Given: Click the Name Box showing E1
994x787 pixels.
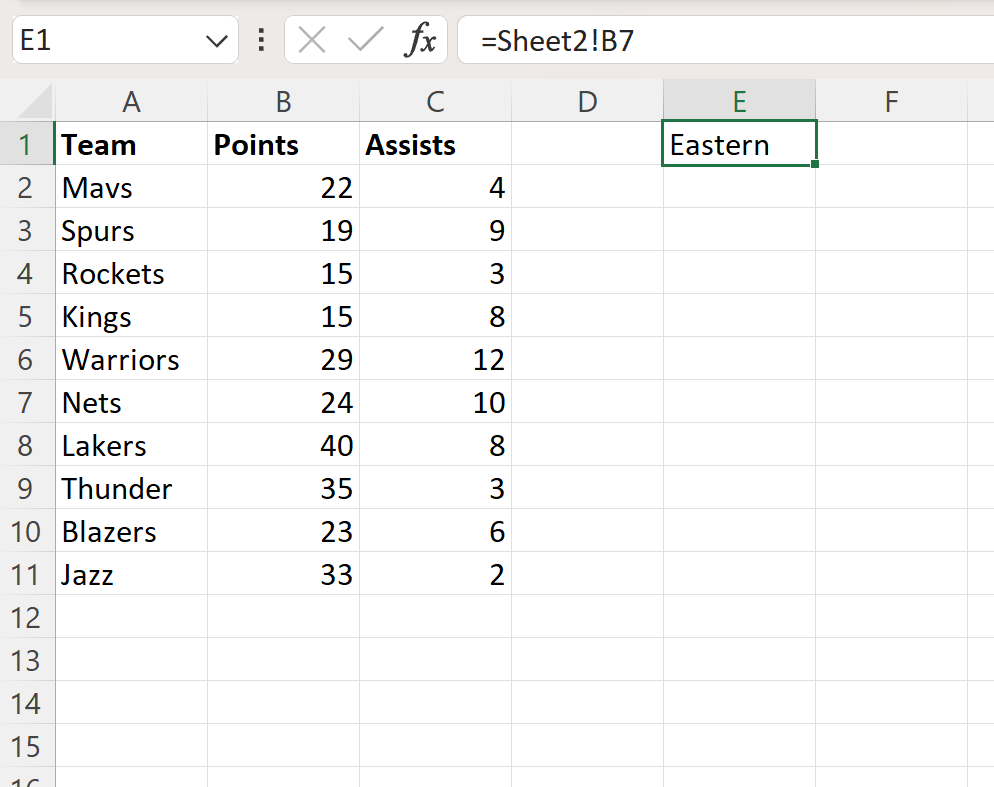Looking at the screenshot, I should click(110, 40).
